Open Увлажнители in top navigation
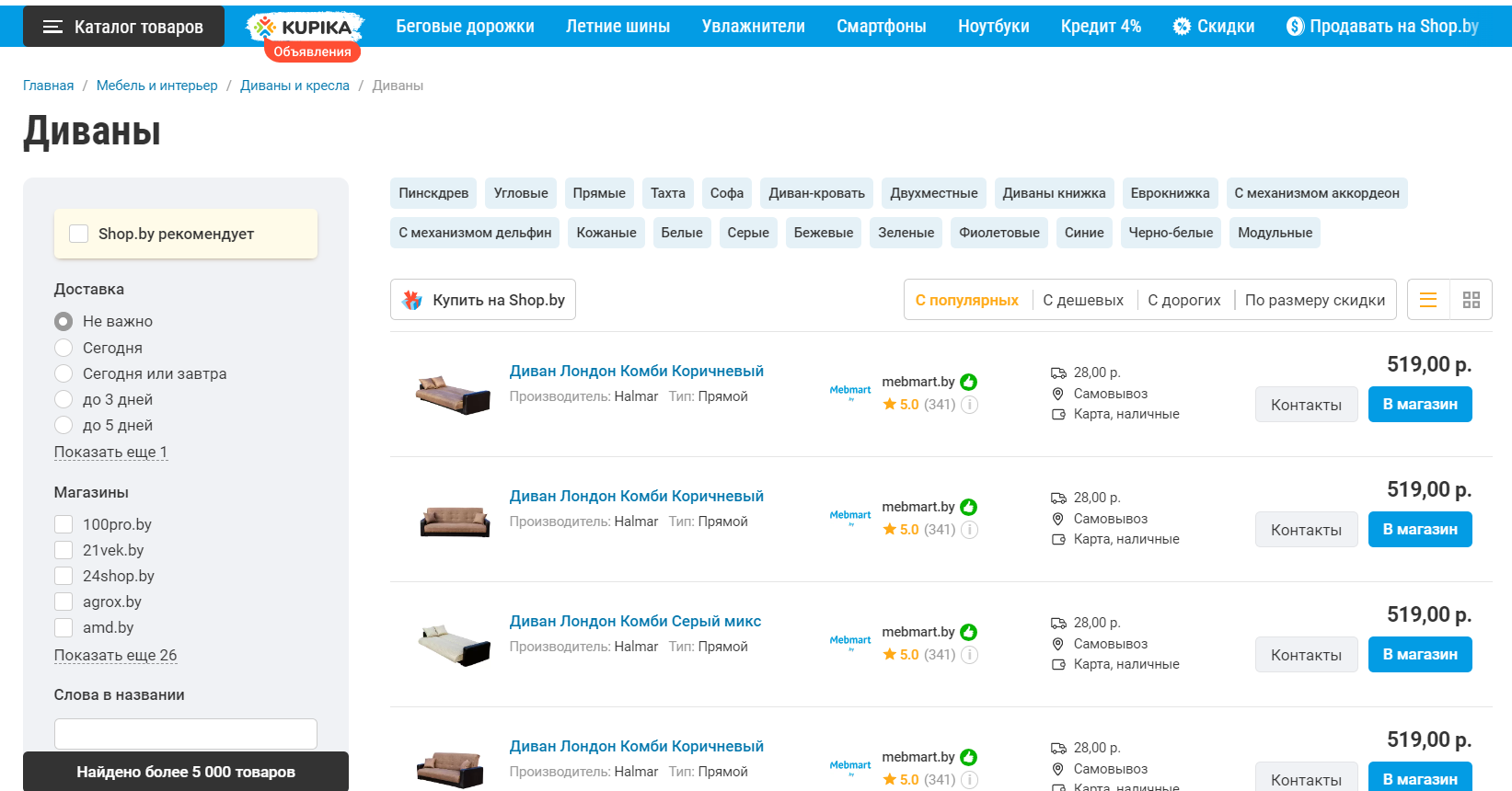Screen dimensions: 1512x791 click(x=753, y=27)
